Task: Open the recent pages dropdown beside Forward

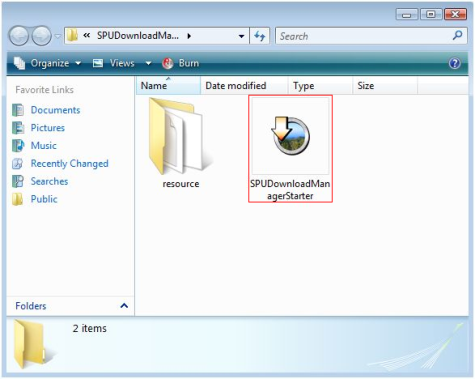Action: pos(58,36)
